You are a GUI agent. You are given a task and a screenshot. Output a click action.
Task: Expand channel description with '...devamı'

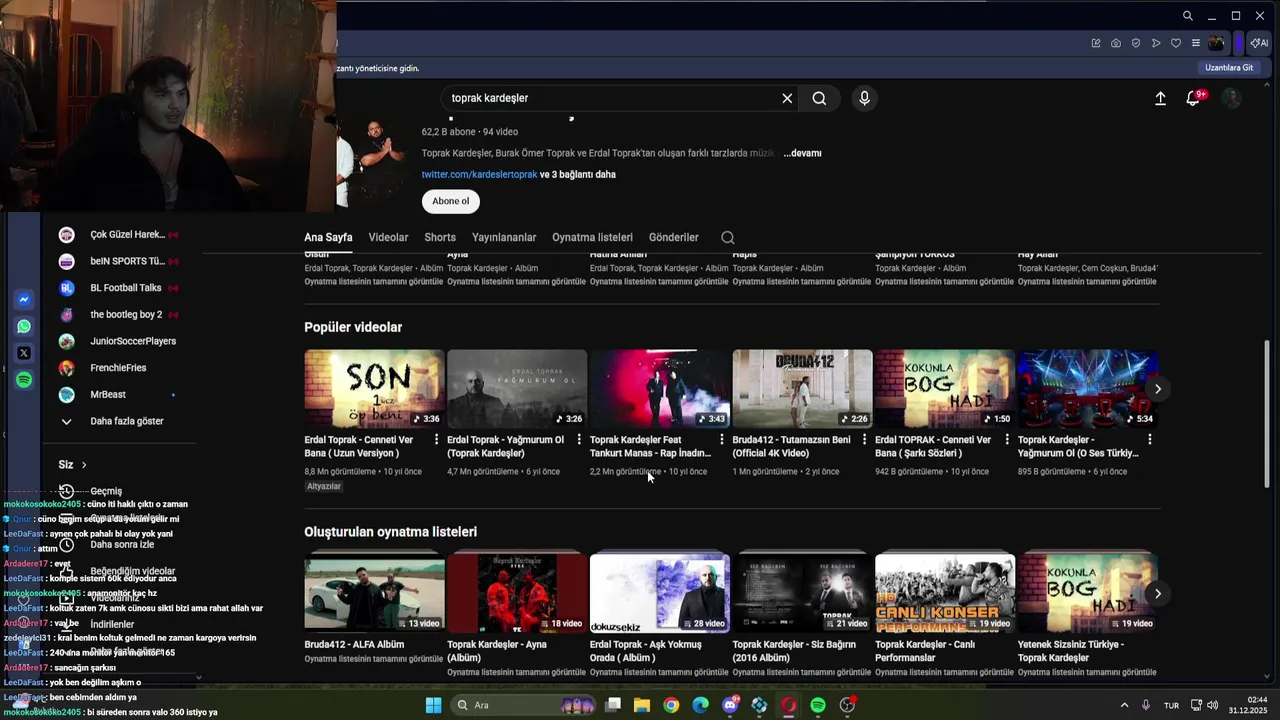pyautogui.click(x=802, y=153)
